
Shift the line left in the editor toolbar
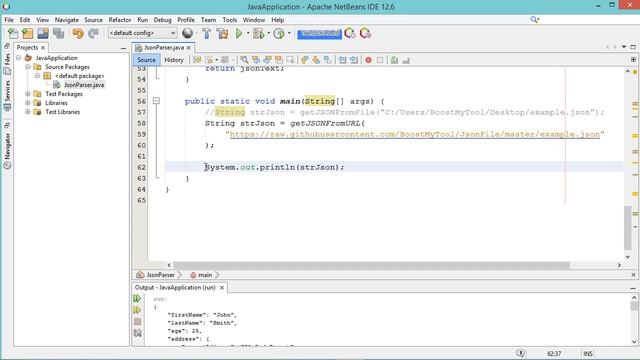(x=342, y=60)
